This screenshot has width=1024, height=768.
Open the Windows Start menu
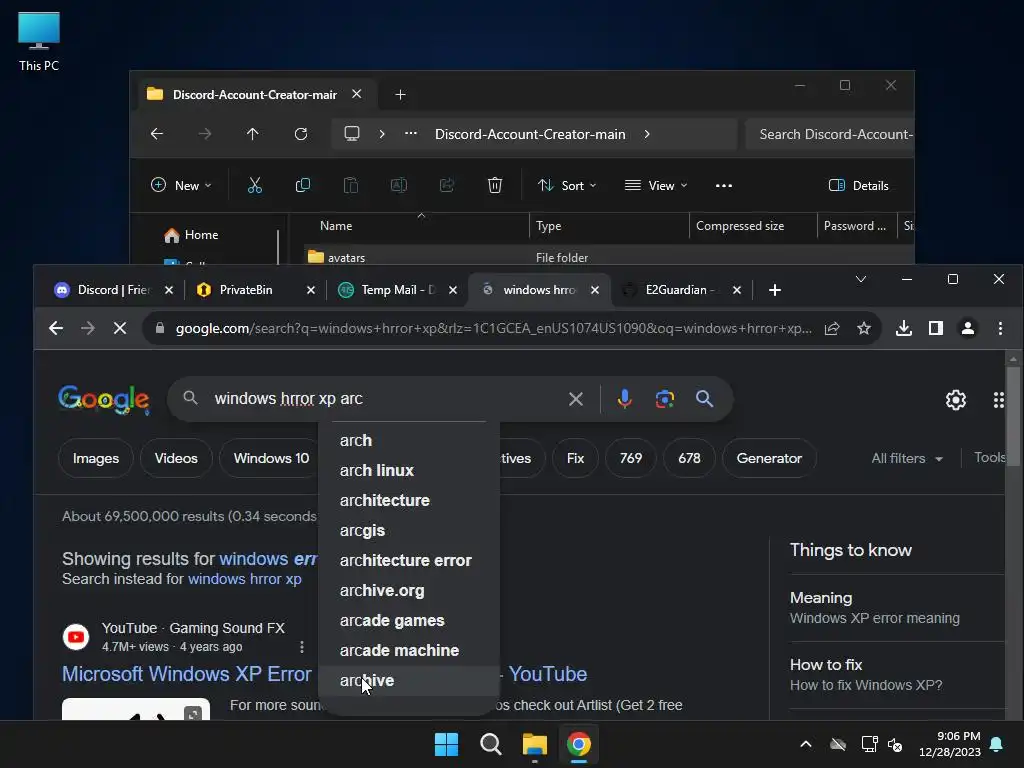pos(447,744)
